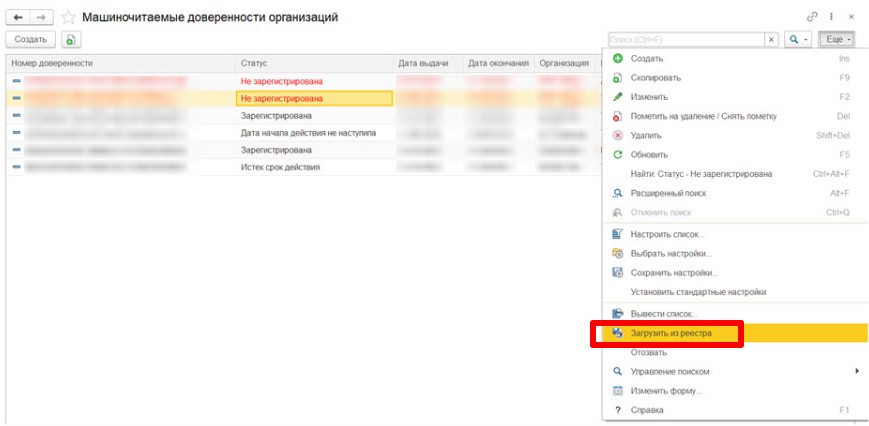Viewport: 869px width, 426px height.
Task: Clear the search field with X icon
Action: pos(771,39)
